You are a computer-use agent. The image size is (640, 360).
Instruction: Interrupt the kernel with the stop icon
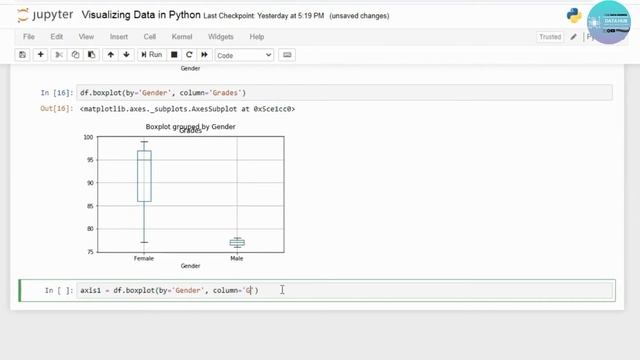[174, 55]
